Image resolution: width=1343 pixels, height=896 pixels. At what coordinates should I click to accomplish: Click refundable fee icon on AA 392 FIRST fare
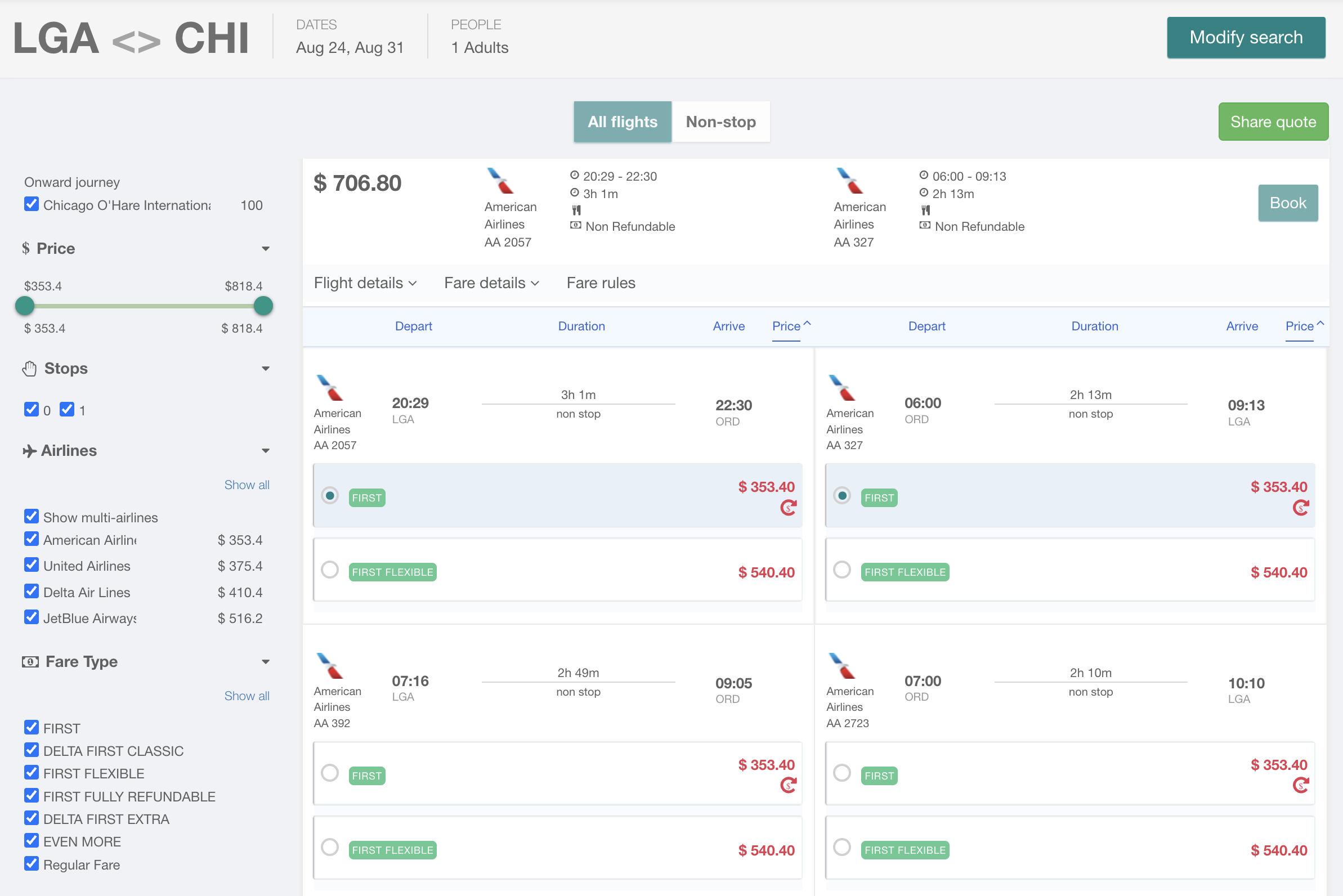point(788,785)
